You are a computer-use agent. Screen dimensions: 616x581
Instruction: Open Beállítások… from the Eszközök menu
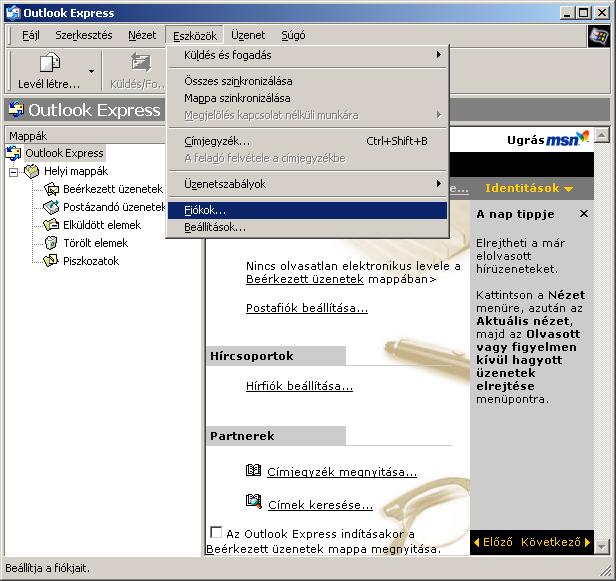coord(308,227)
